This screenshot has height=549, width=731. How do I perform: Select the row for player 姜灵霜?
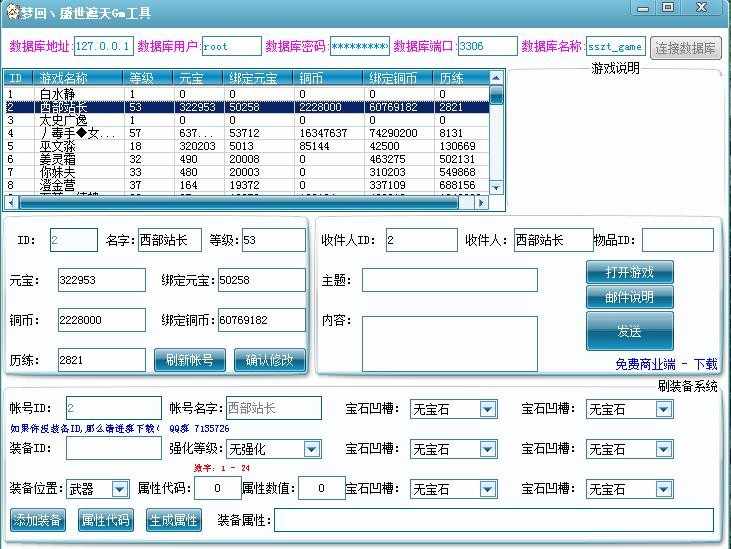pos(247,159)
